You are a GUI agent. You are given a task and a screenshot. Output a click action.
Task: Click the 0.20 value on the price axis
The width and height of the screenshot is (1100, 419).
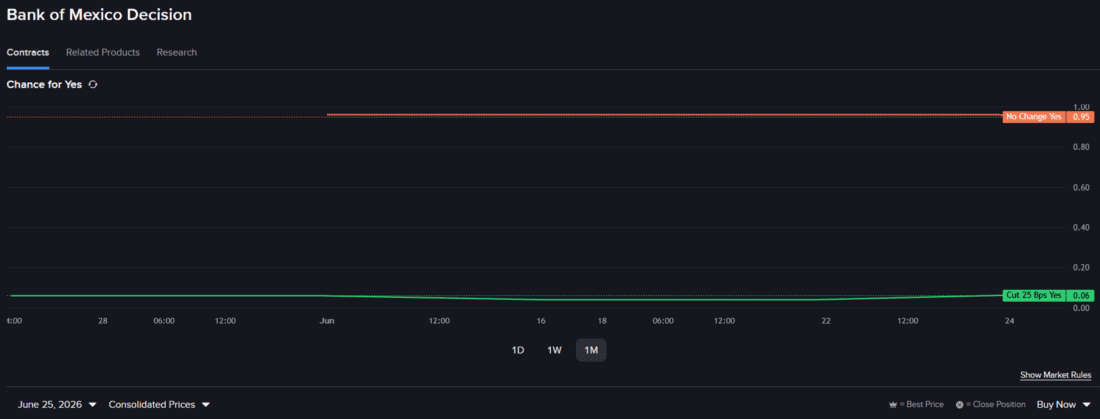click(x=1081, y=267)
